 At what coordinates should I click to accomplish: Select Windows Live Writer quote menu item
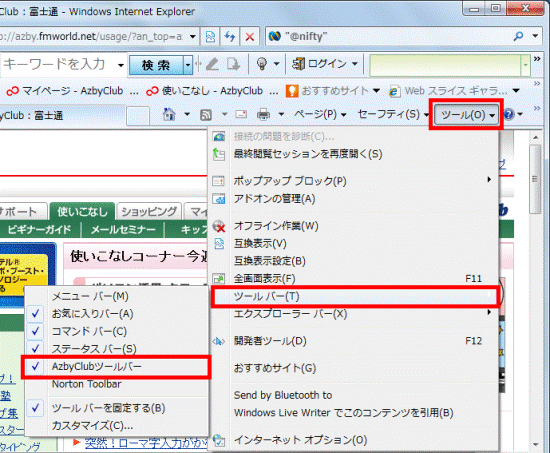[354, 413]
